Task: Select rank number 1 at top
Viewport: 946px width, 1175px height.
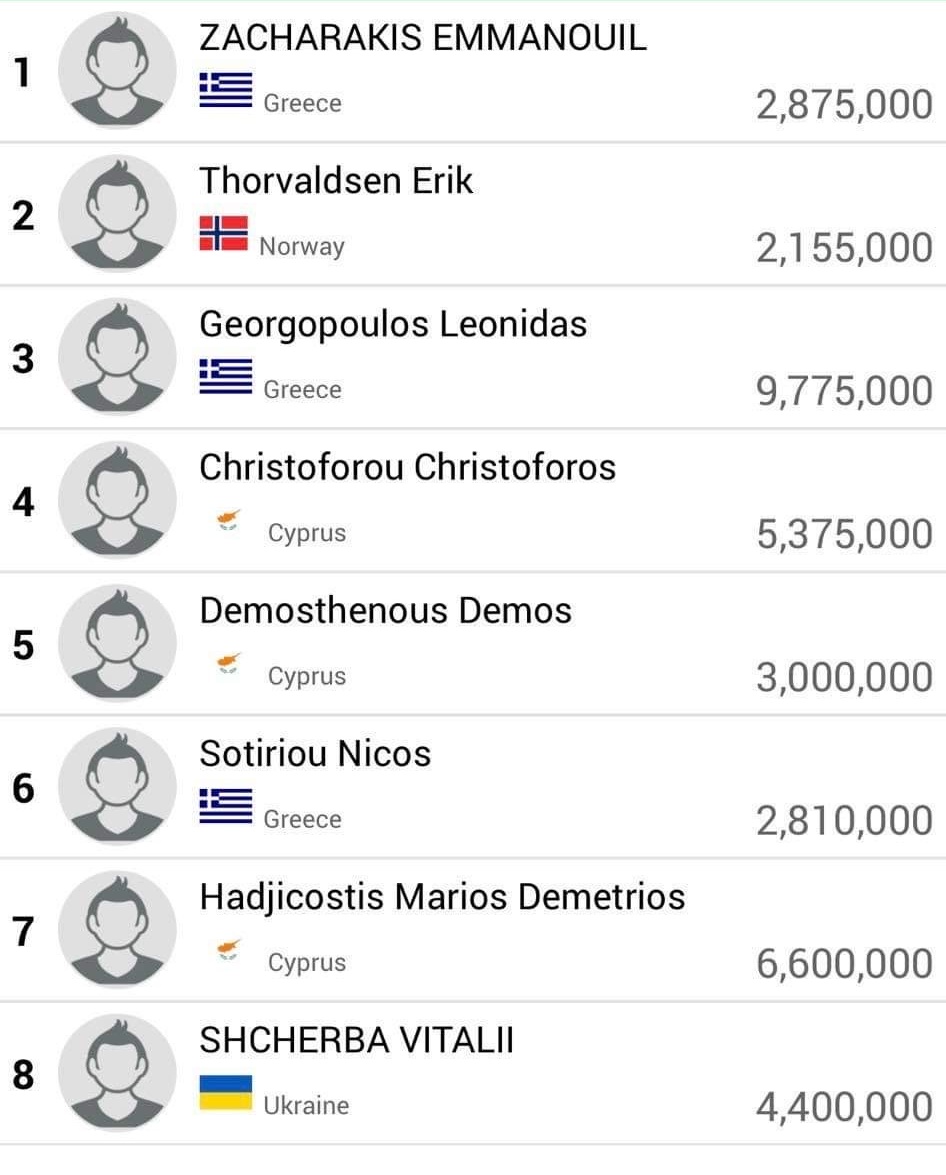Action: click(x=22, y=73)
